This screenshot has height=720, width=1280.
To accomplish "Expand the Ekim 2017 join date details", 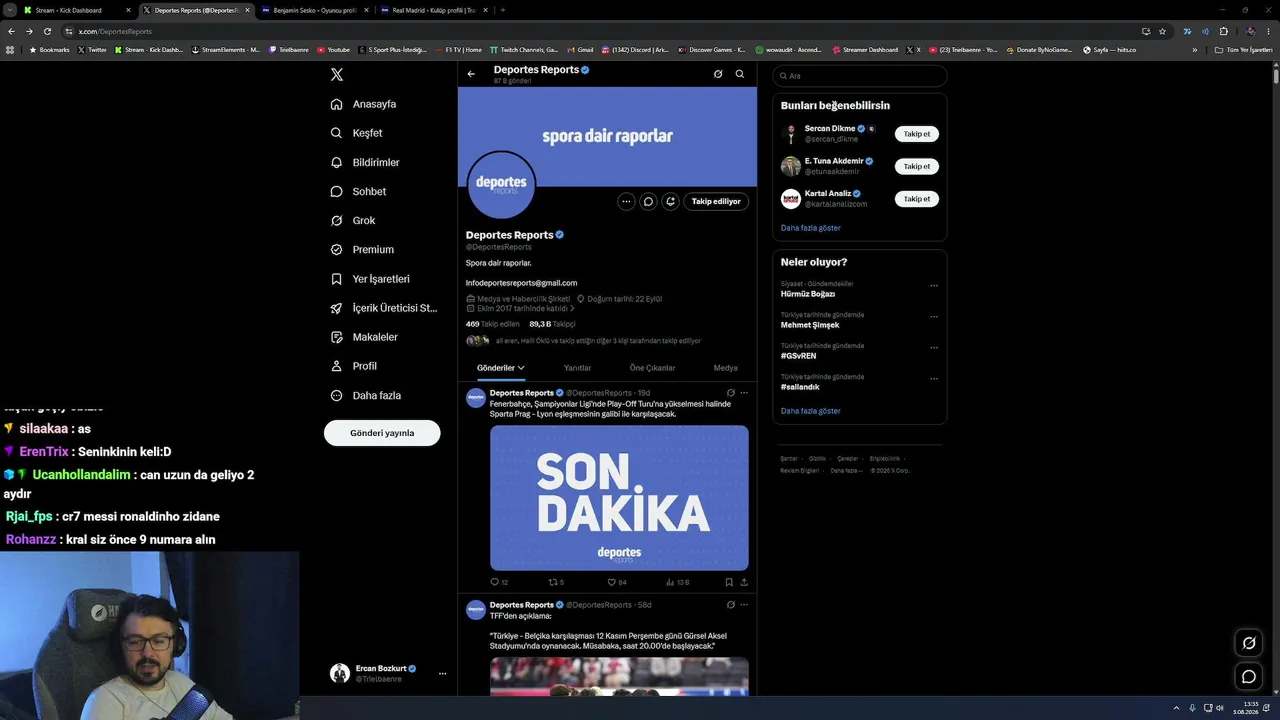I will [x=520, y=309].
